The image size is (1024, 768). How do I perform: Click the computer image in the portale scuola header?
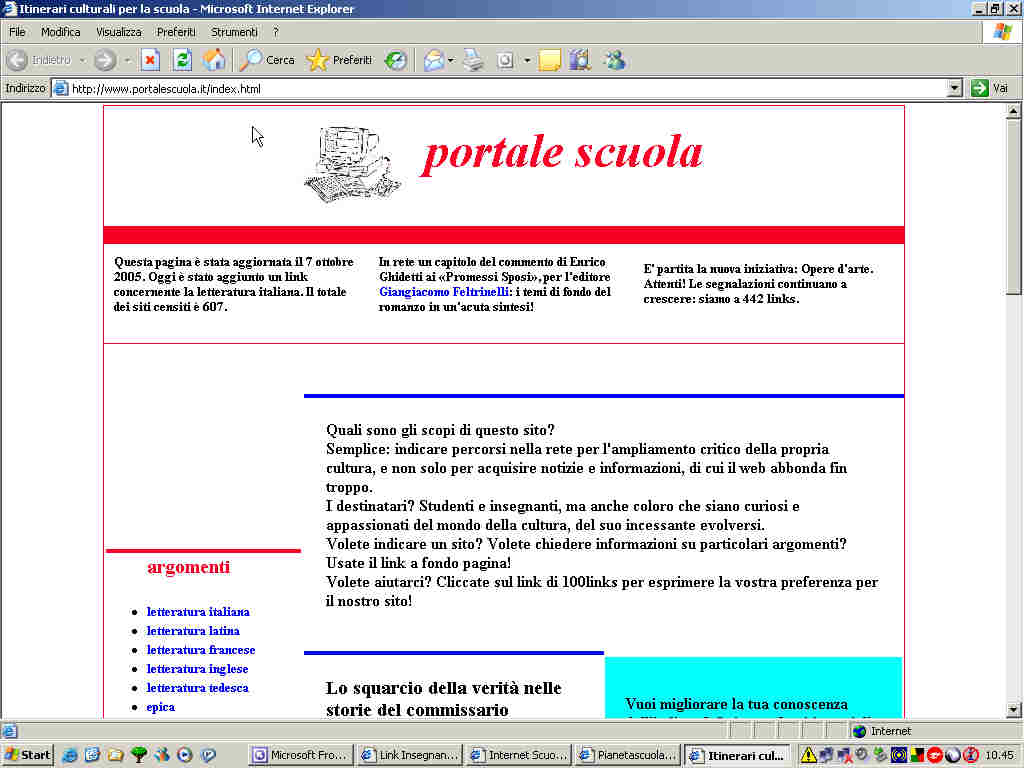[353, 163]
